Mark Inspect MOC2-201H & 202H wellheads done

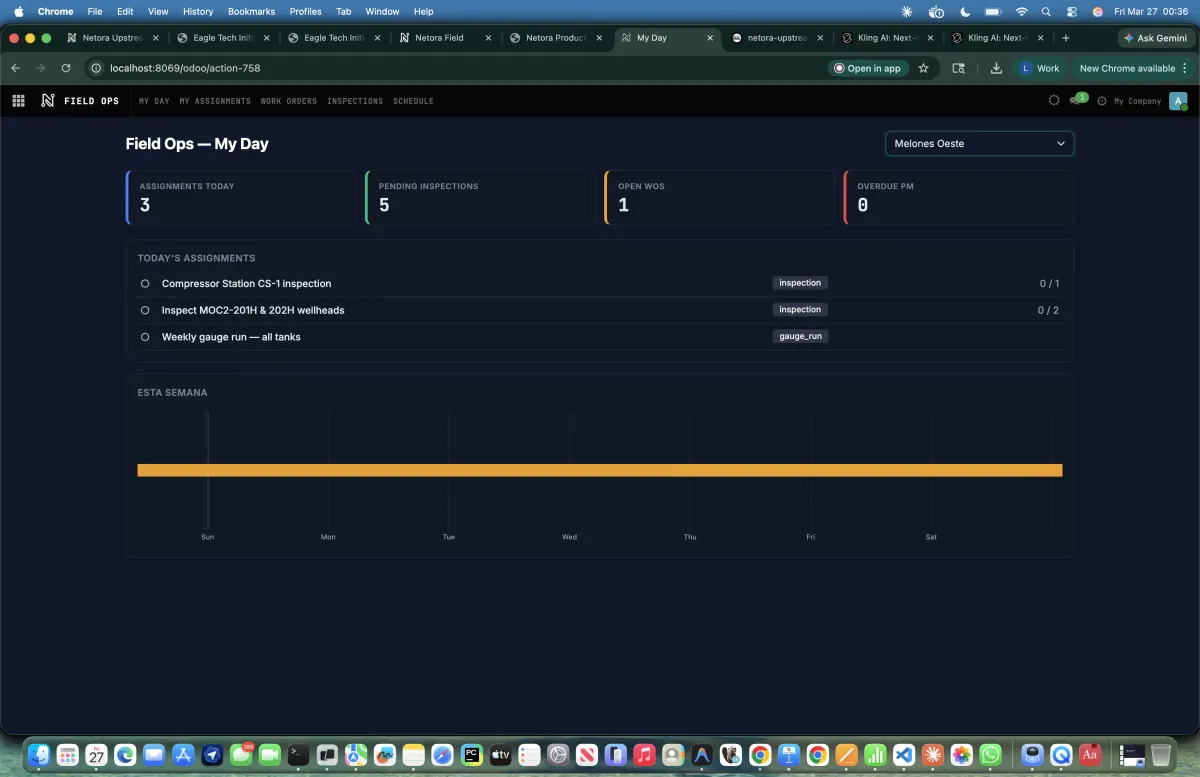[x=144, y=310]
